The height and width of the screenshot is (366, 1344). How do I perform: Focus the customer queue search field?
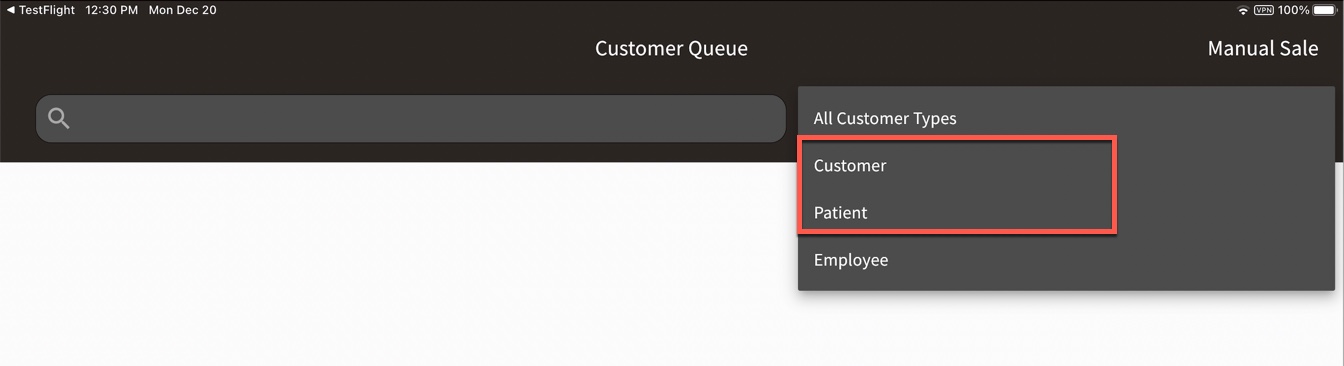pyautogui.click(x=411, y=119)
